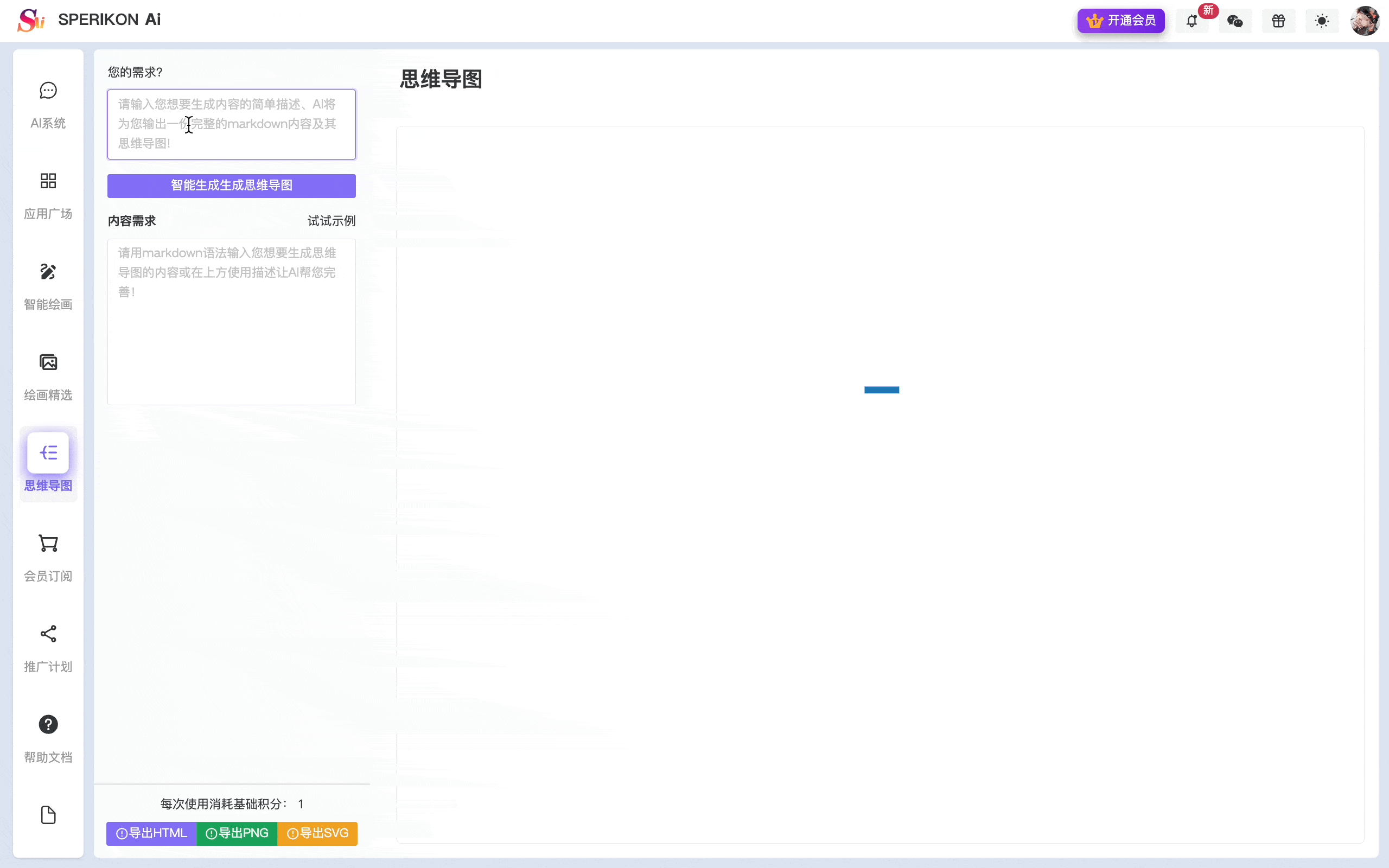Screen dimensions: 1389x868
Task: Click the document icon at sidebar bottom
Action: [x=48, y=815]
